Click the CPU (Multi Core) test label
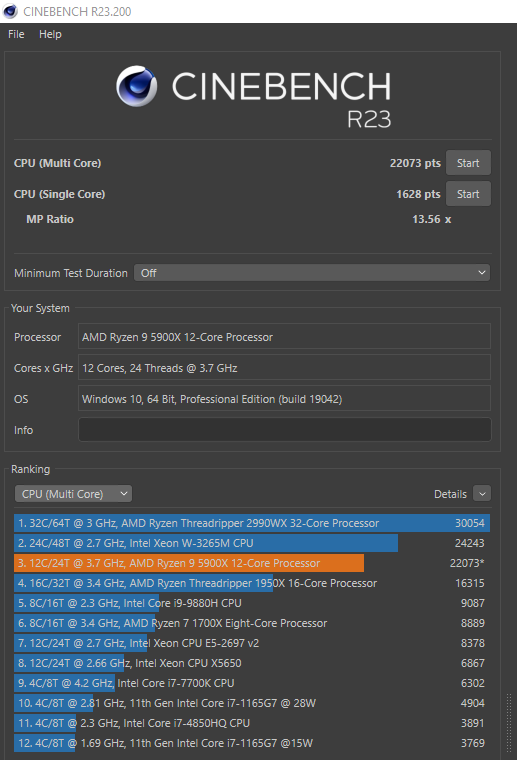The image size is (517, 760). [58, 163]
